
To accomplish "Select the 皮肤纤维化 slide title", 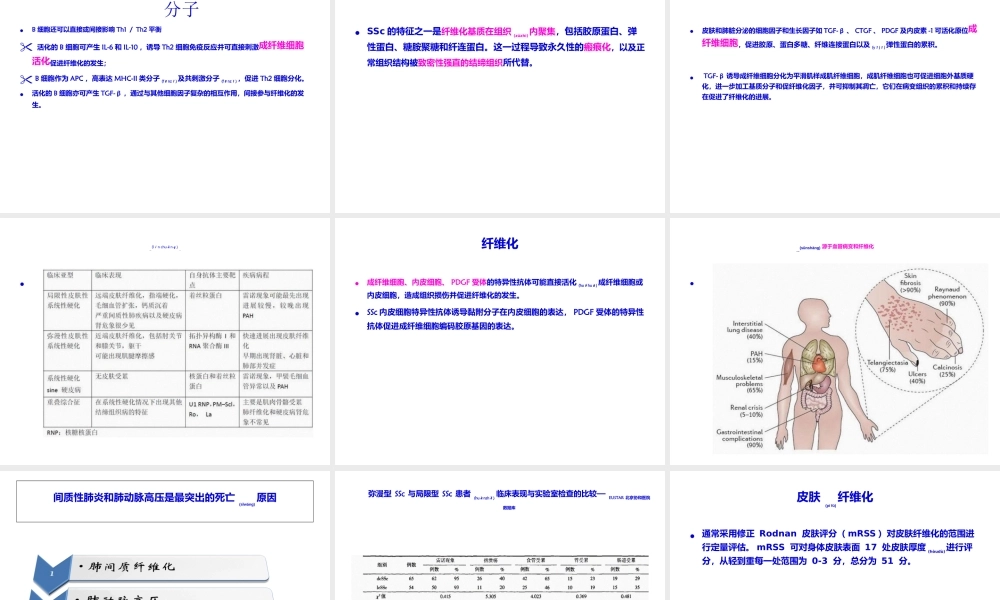I will [837, 496].
